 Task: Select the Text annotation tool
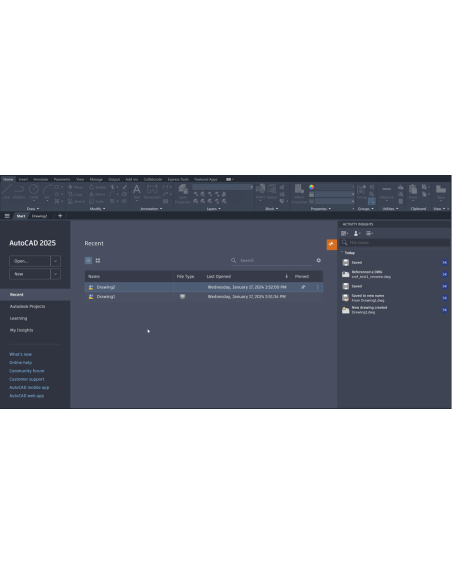(137, 191)
